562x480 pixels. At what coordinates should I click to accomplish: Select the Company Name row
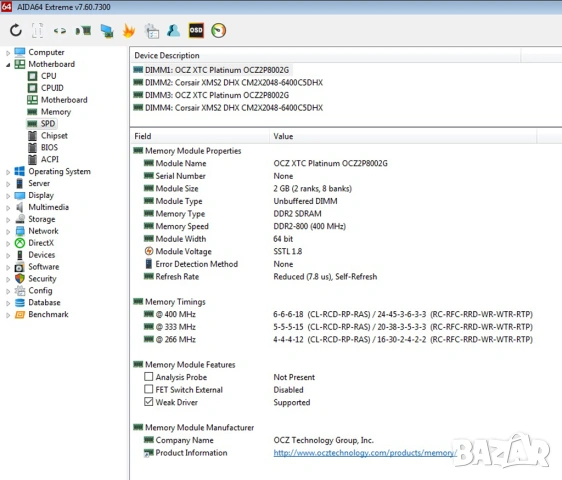coord(333,440)
